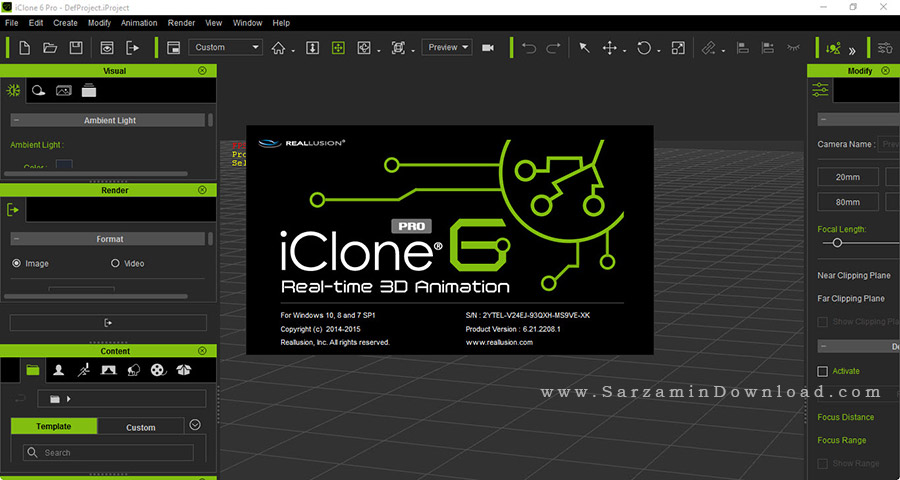
Task: Open the Set stage tab in Content
Action: click(x=108, y=370)
